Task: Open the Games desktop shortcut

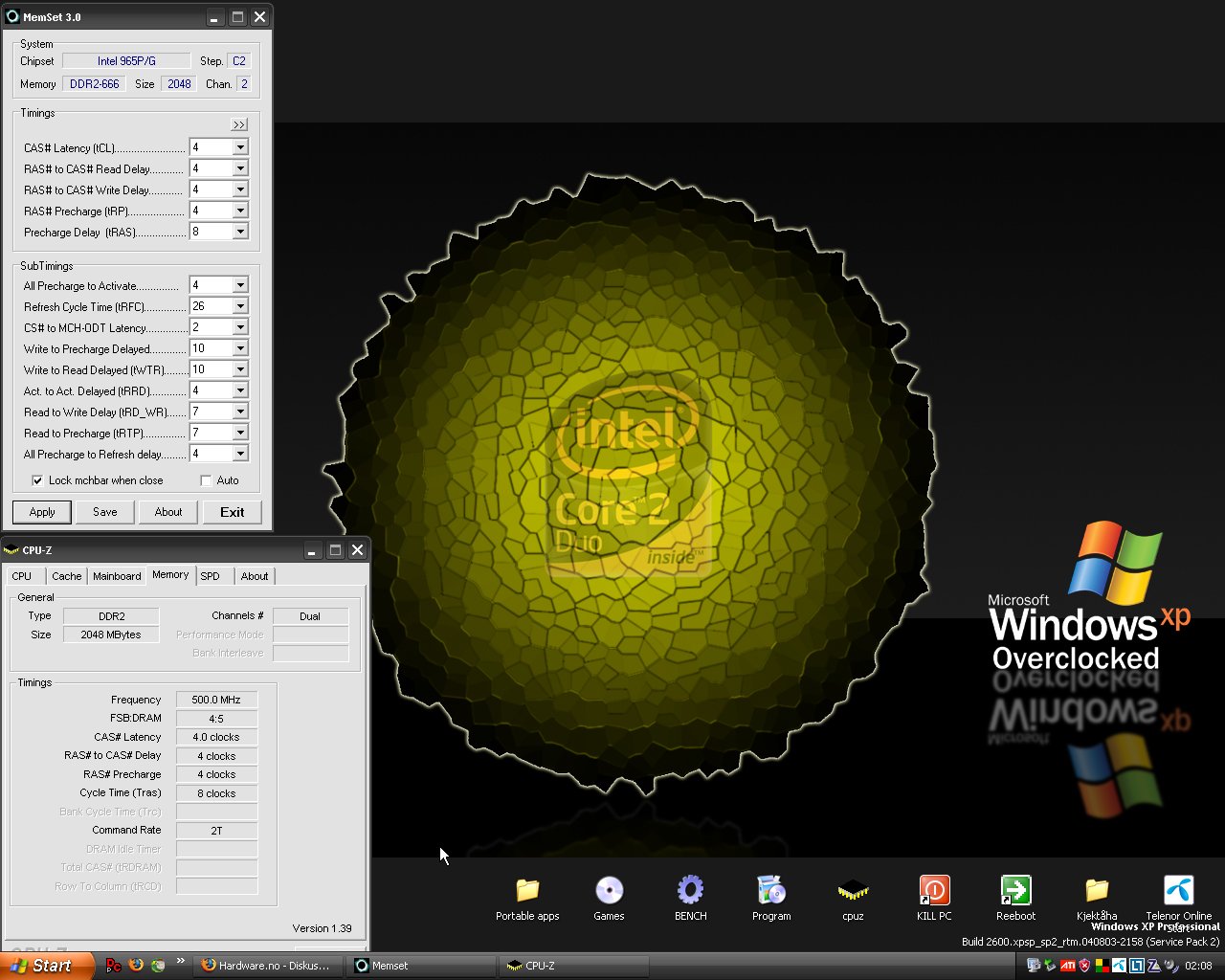Action: pos(609,898)
